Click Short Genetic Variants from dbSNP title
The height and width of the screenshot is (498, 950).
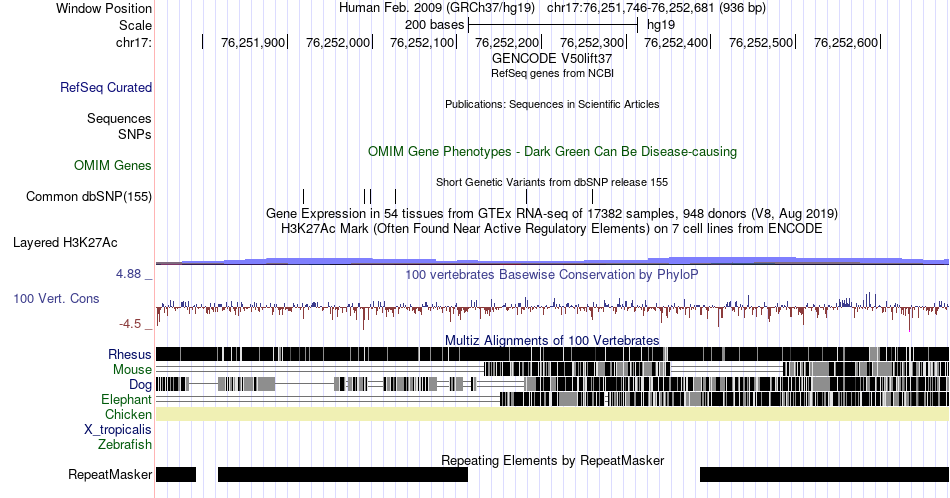[x=552, y=182]
